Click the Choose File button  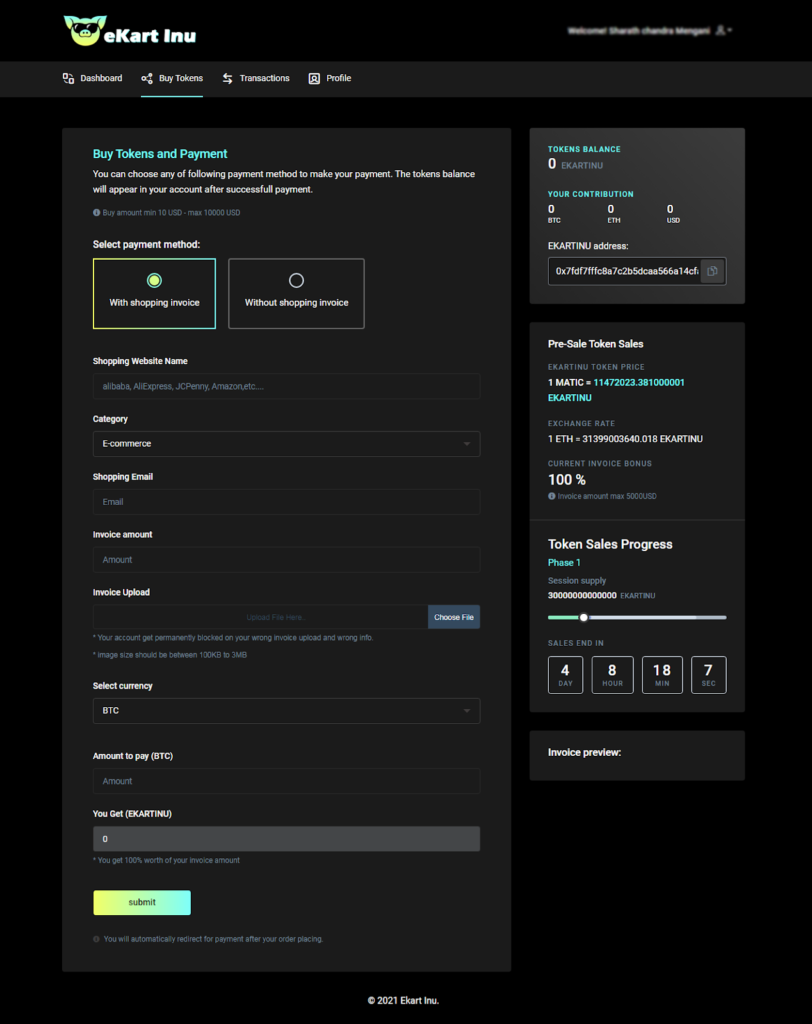454,617
